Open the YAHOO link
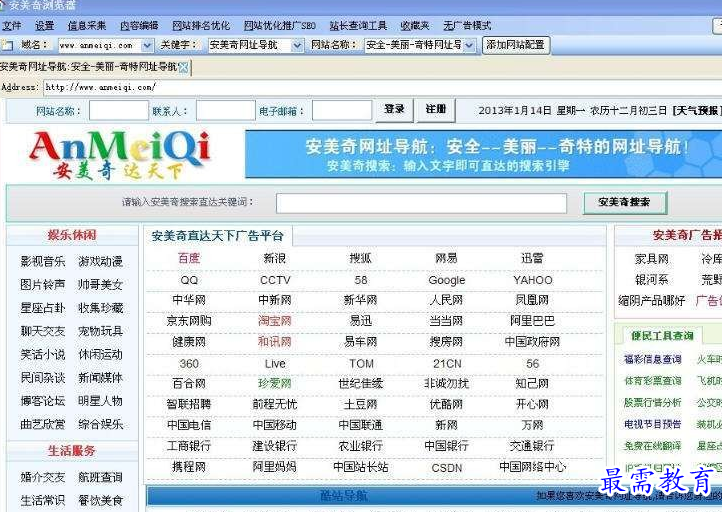 click(533, 280)
